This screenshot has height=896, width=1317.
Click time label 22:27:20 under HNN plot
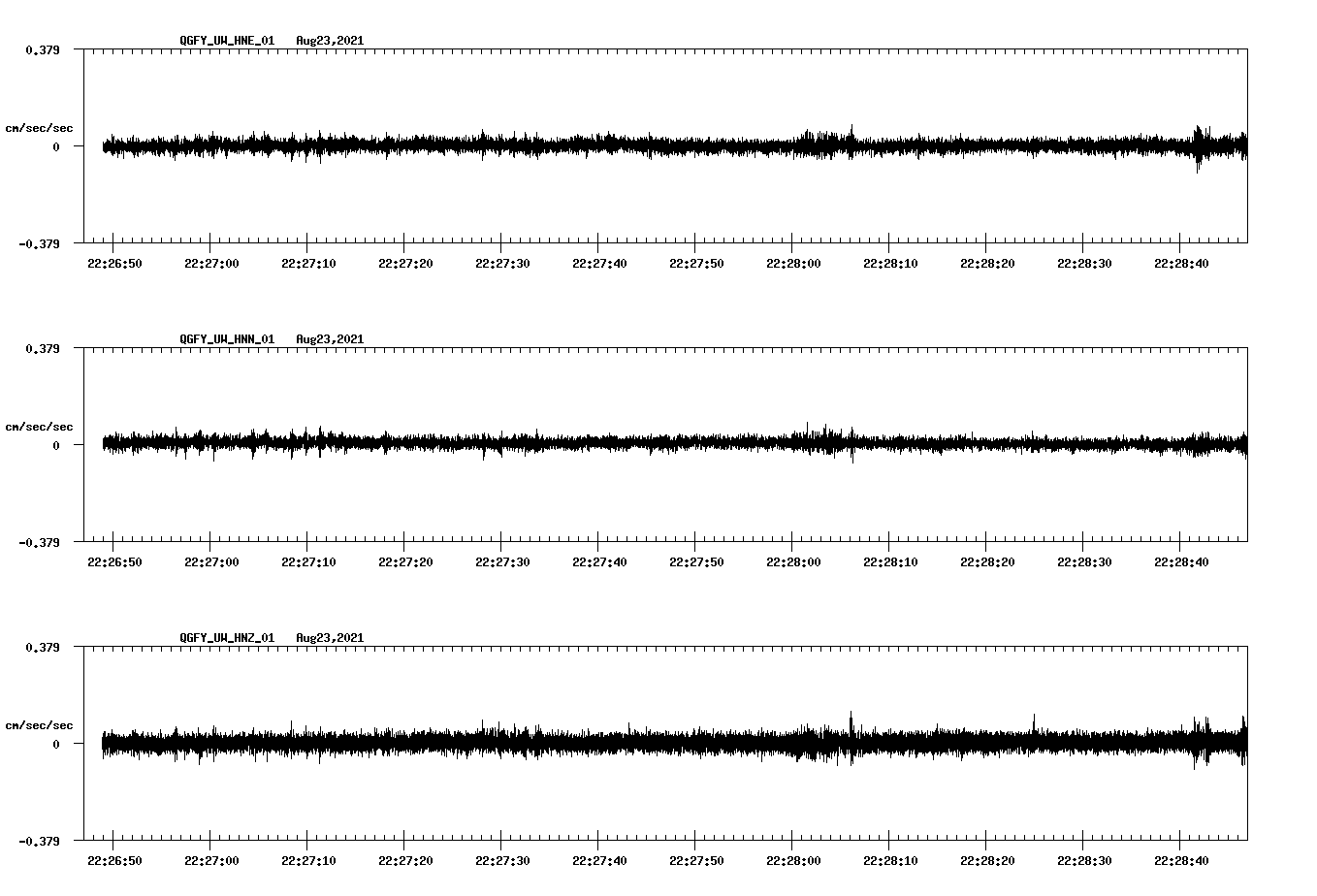(x=405, y=562)
